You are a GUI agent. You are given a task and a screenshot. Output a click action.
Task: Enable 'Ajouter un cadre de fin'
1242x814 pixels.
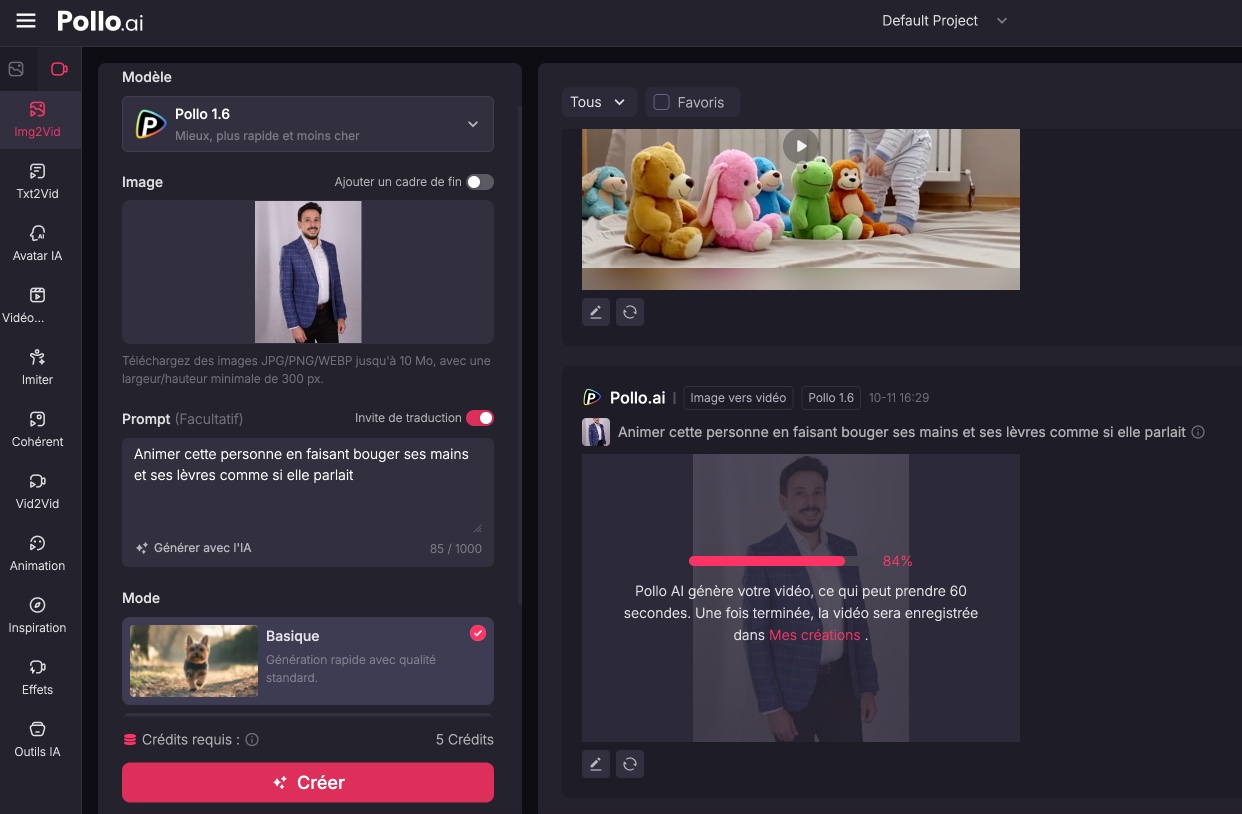(479, 181)
